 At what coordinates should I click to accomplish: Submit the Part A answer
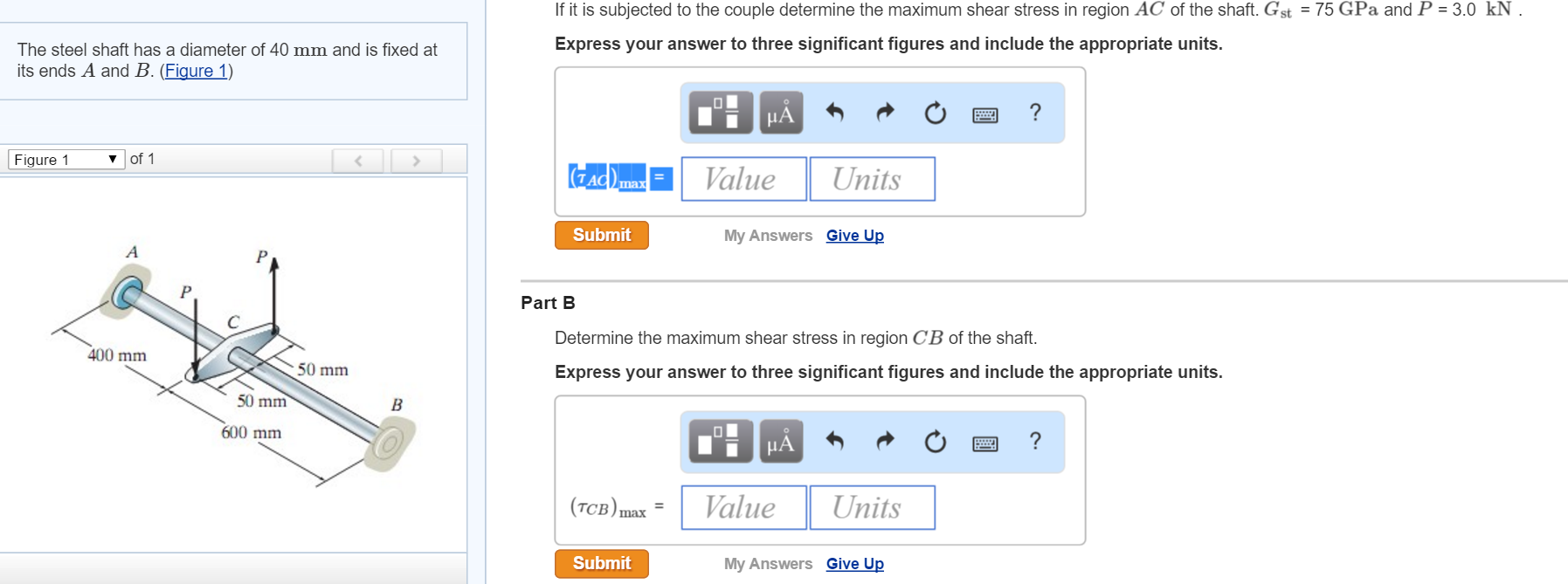pos(601,235)
